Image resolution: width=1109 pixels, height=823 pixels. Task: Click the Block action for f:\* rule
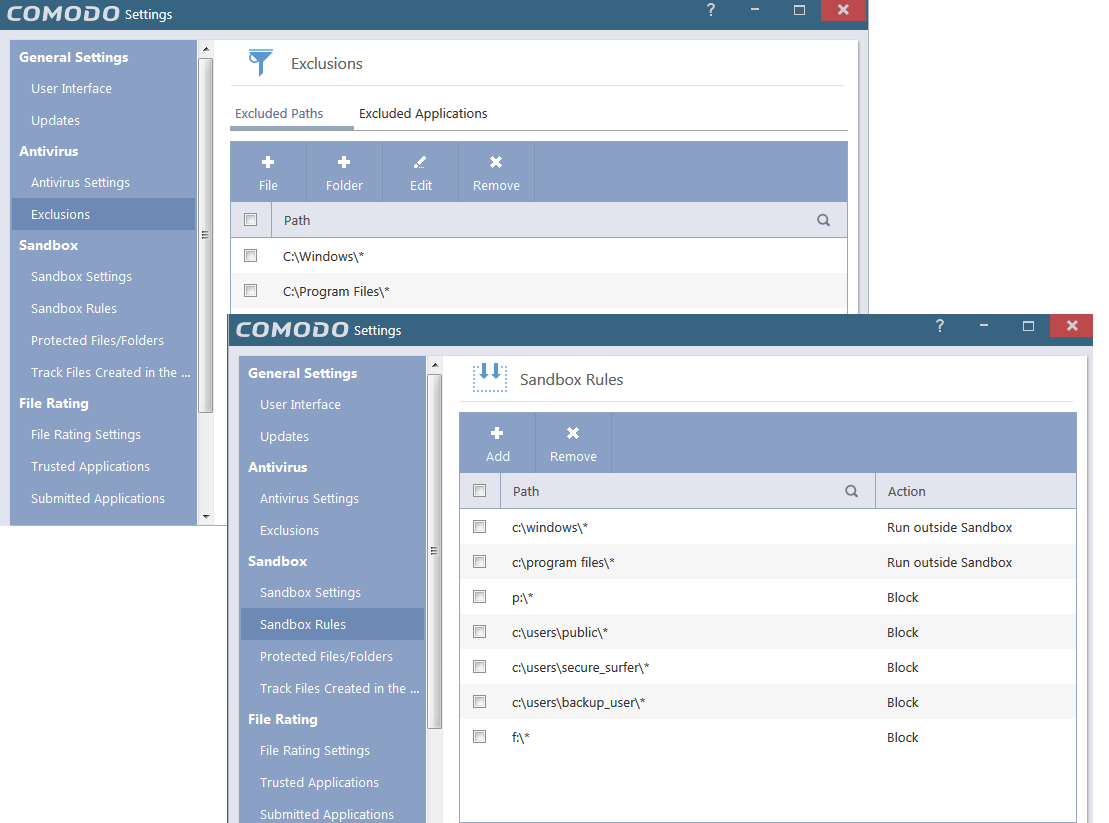(x=902, y=737)
